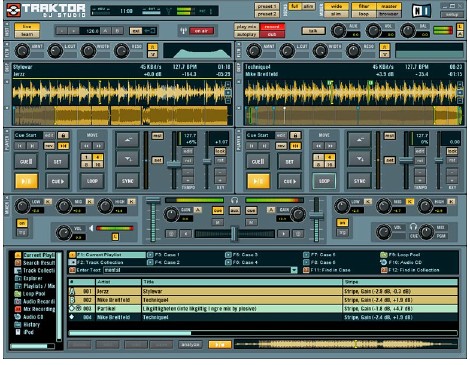Viewport: 470px width, 365px height.
Task: Collapse the deck B filter section
Action: 239,44
